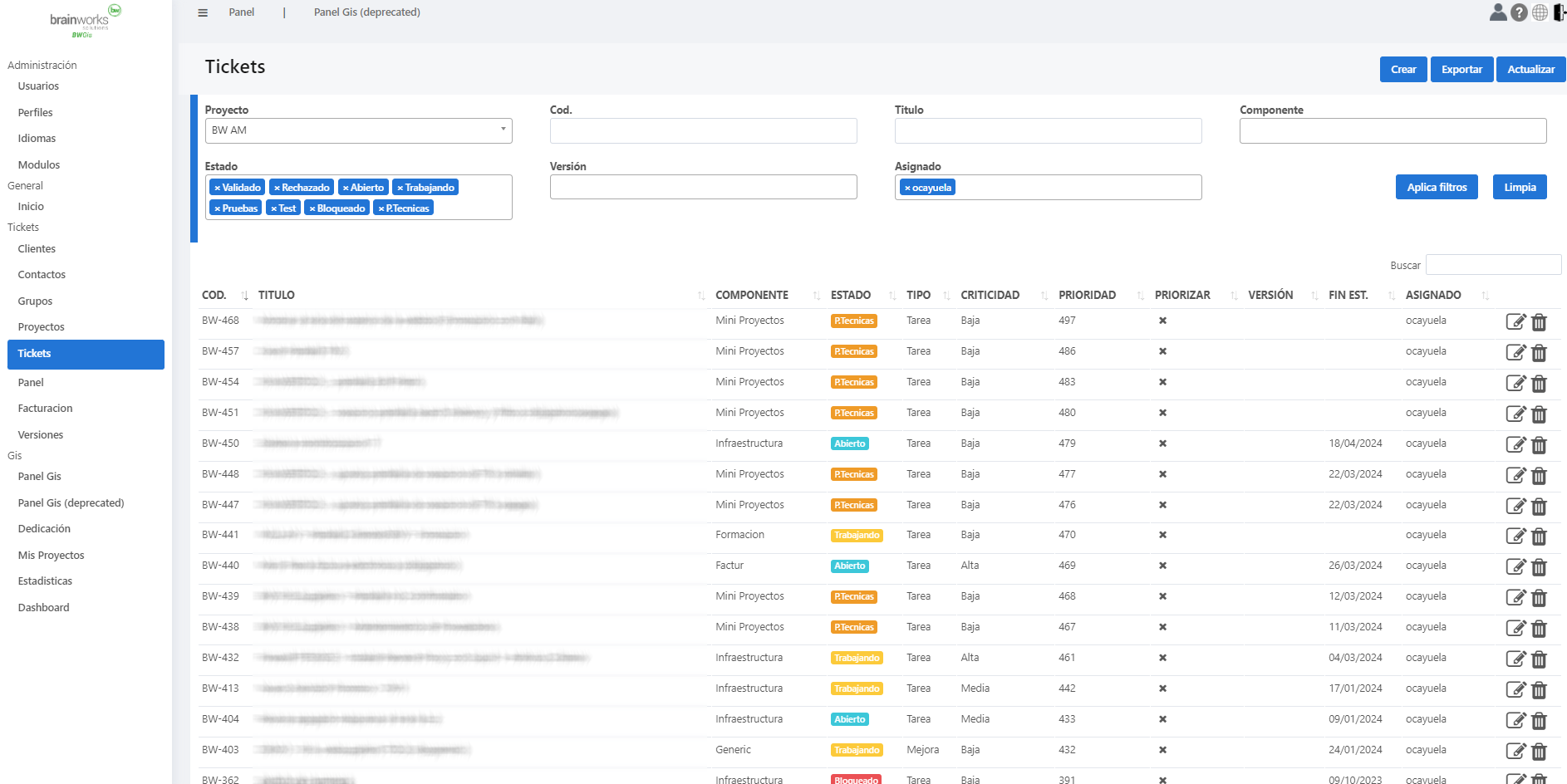Edit ticket BW-404
Image resolution: width=1567 pixels, height=784 pixels.
1515,721
